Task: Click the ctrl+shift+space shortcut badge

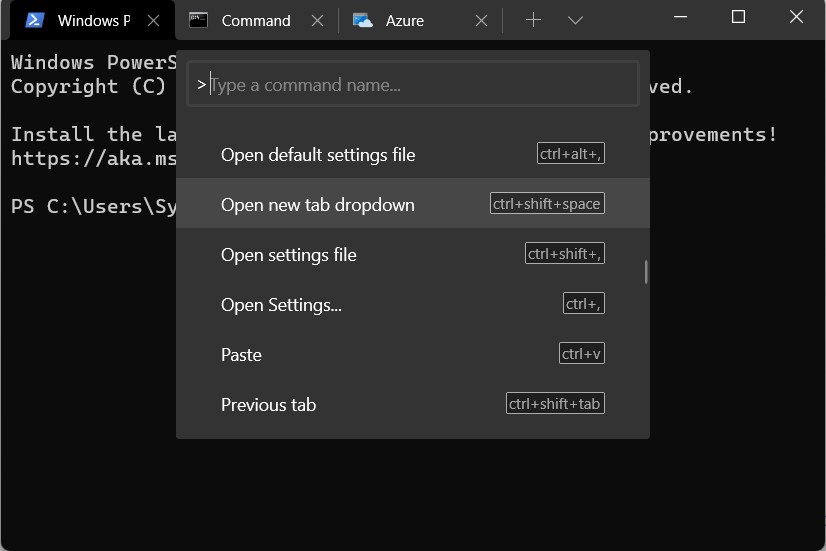Action: click(x=547, y=203)
